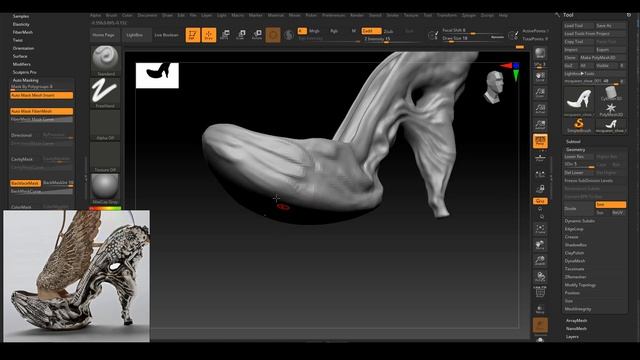Open the Brush menu
This screenshot has height=360, width=640.
tap(111, 16)
